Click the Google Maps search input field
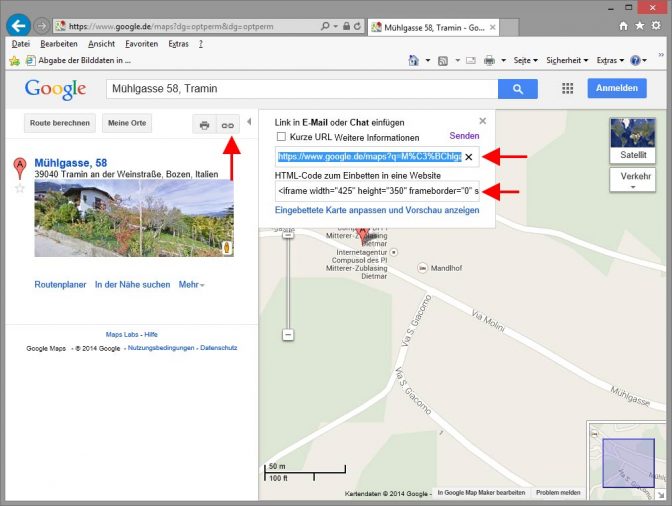The image size is (672, 506). coord(302,89)
